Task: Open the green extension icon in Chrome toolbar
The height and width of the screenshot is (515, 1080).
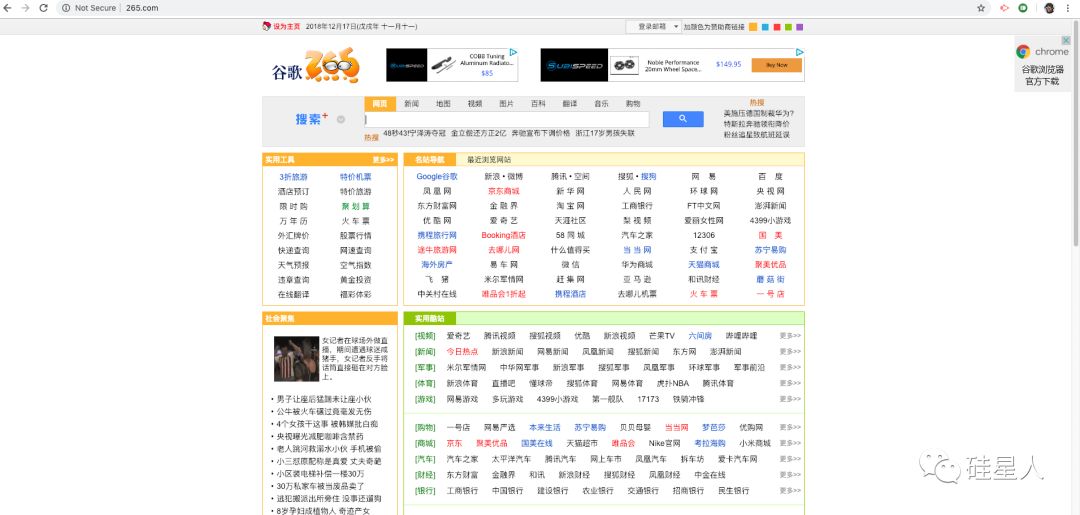Action: pos(1024,8)
